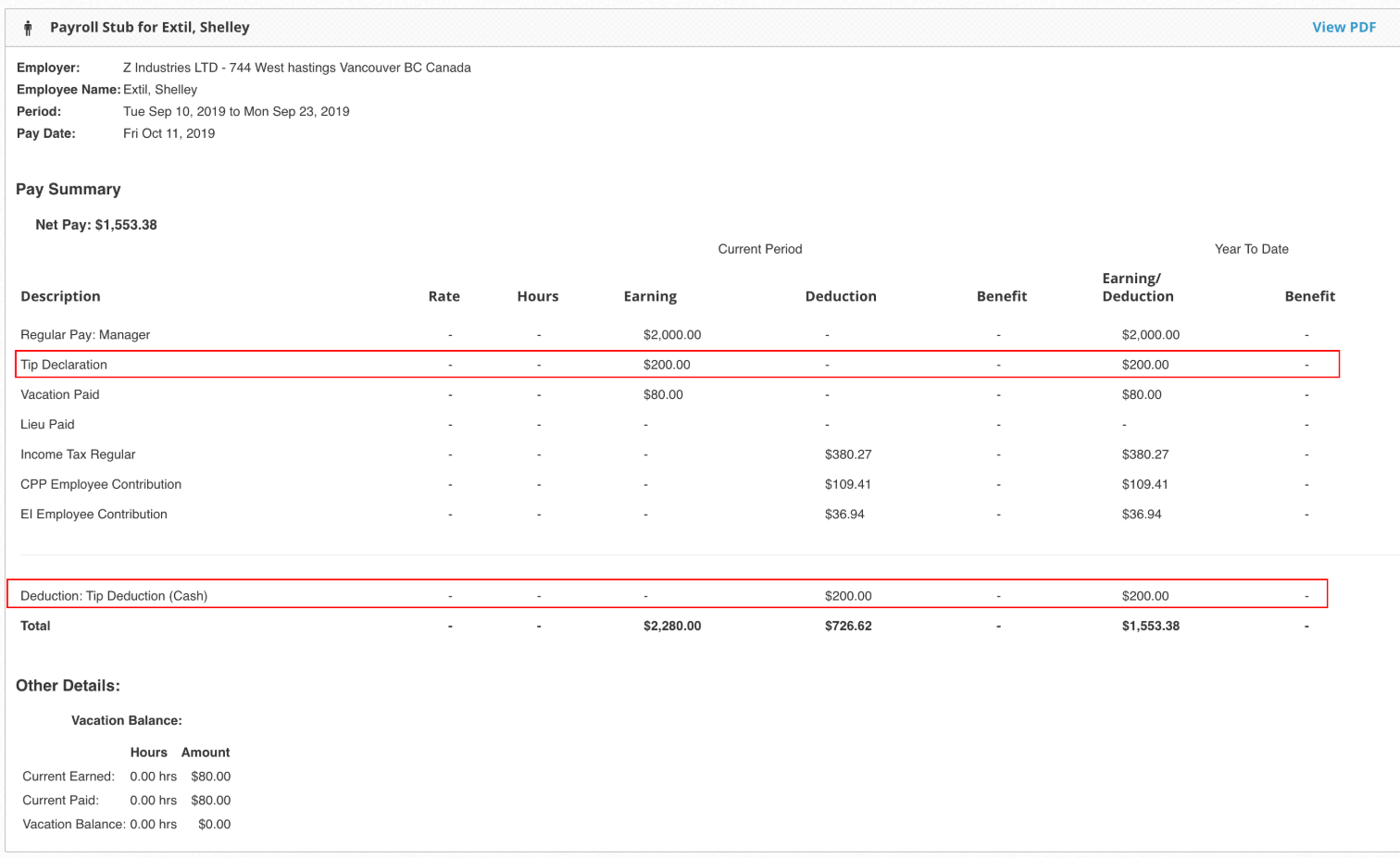This screenshot has width=1400, height=858.
Task: Open the View PDF link
Action: 1344,27
